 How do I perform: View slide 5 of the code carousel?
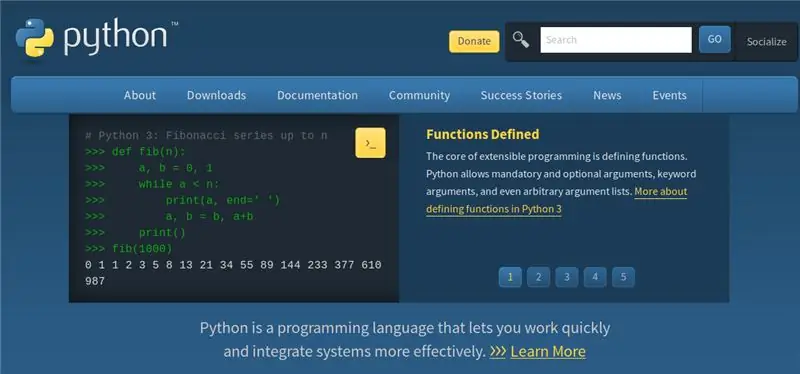pyautogui.click(x=623, y=277)
